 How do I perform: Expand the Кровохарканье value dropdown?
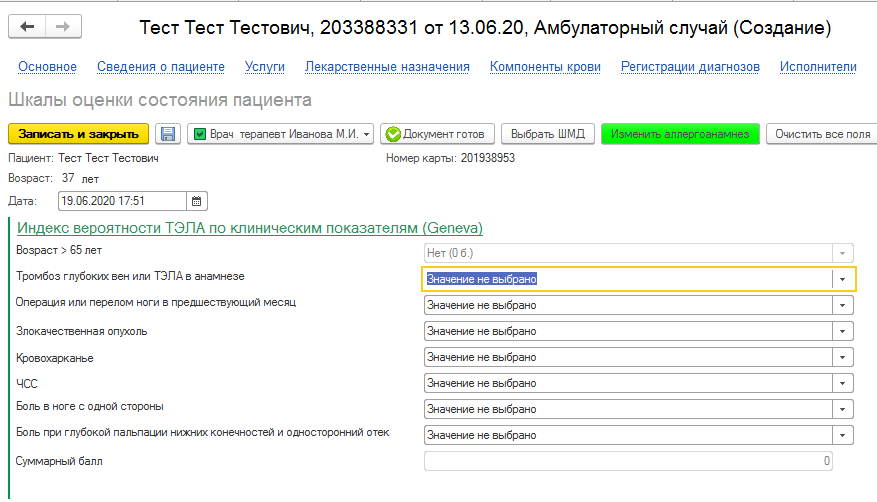point(843,357)
